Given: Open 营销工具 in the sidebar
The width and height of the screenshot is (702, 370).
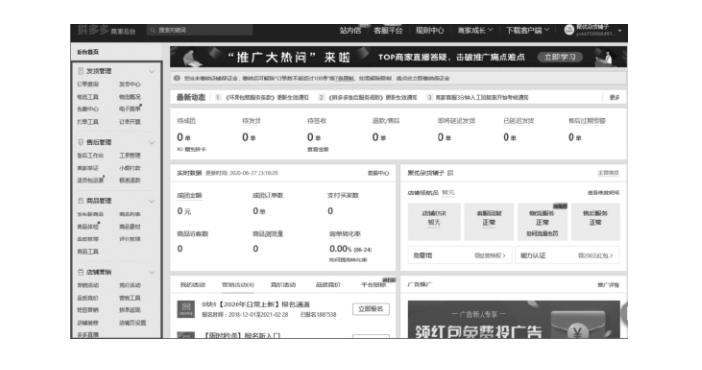Looking at the screenshot, I should (x=130, y=298).
